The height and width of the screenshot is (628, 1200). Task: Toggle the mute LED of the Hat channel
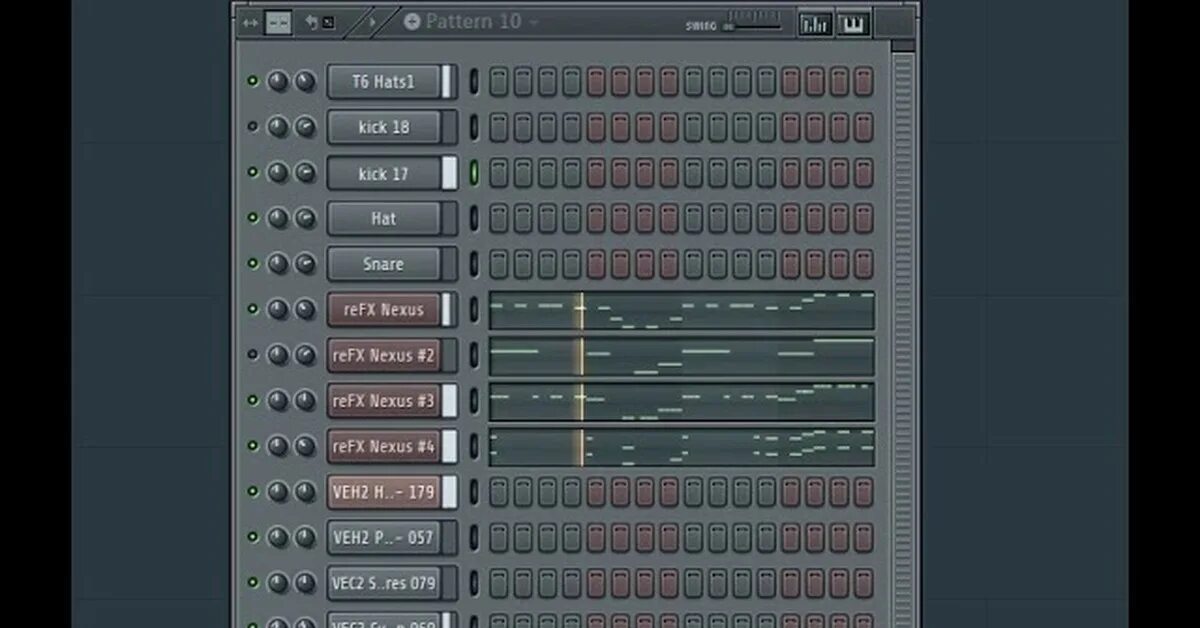coord(252,218)
